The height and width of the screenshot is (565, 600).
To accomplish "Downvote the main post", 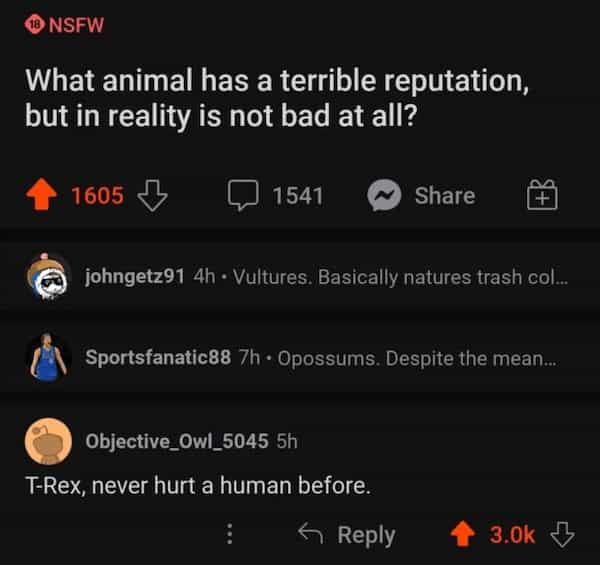I will click(150, 196).
